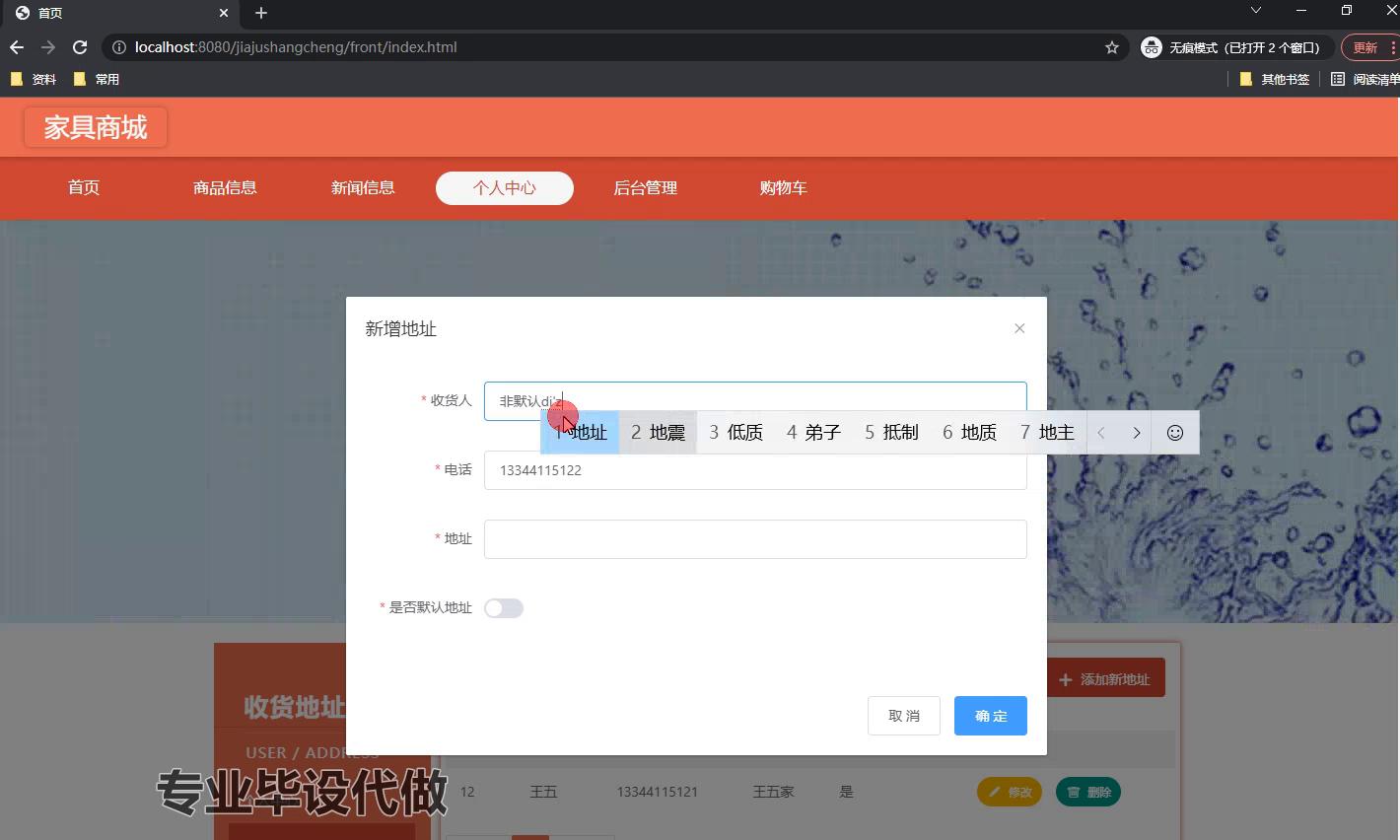This screenshot has height=840, width=1400.
Task: Reload the page with the refresh icon
Action: [79, 46]
